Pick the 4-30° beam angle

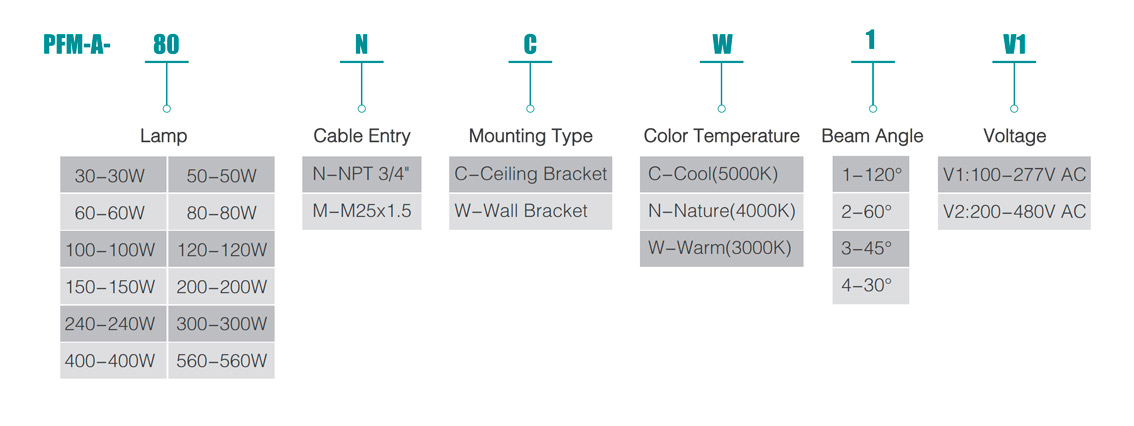pyautogui.click(x=871, y=285)
